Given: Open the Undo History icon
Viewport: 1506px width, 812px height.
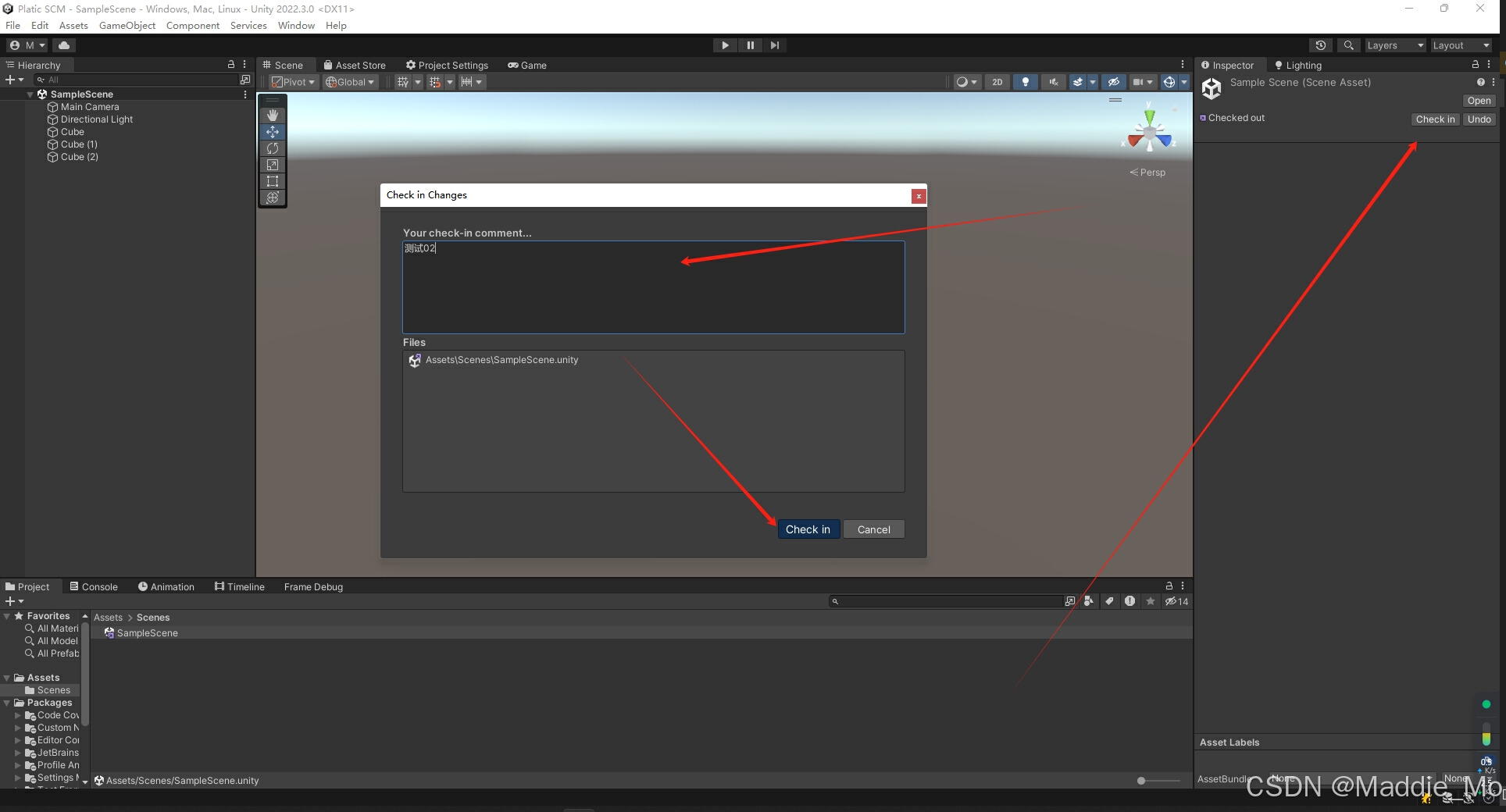Looking at the screenshot, I should point(1321,45).
